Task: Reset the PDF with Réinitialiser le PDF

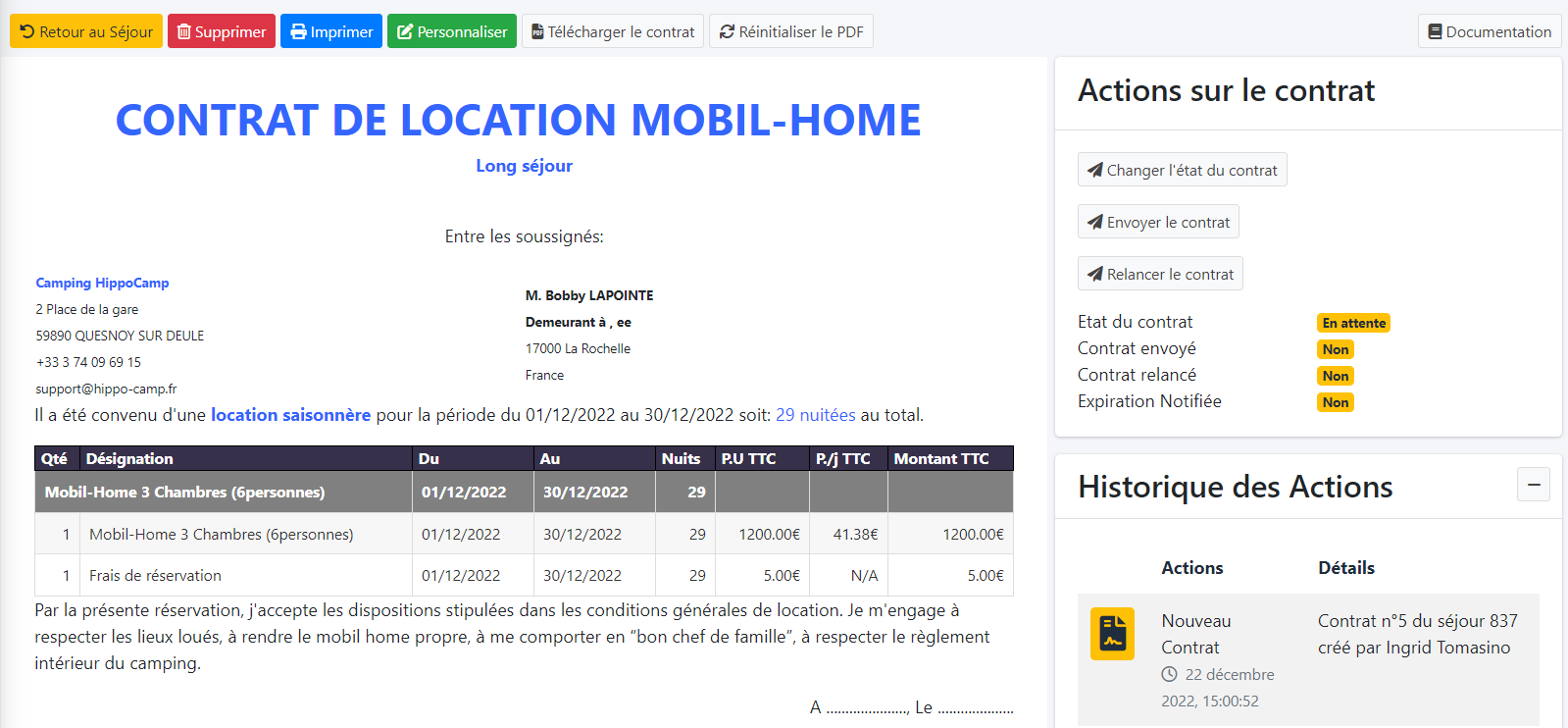Action: point(791,31)
